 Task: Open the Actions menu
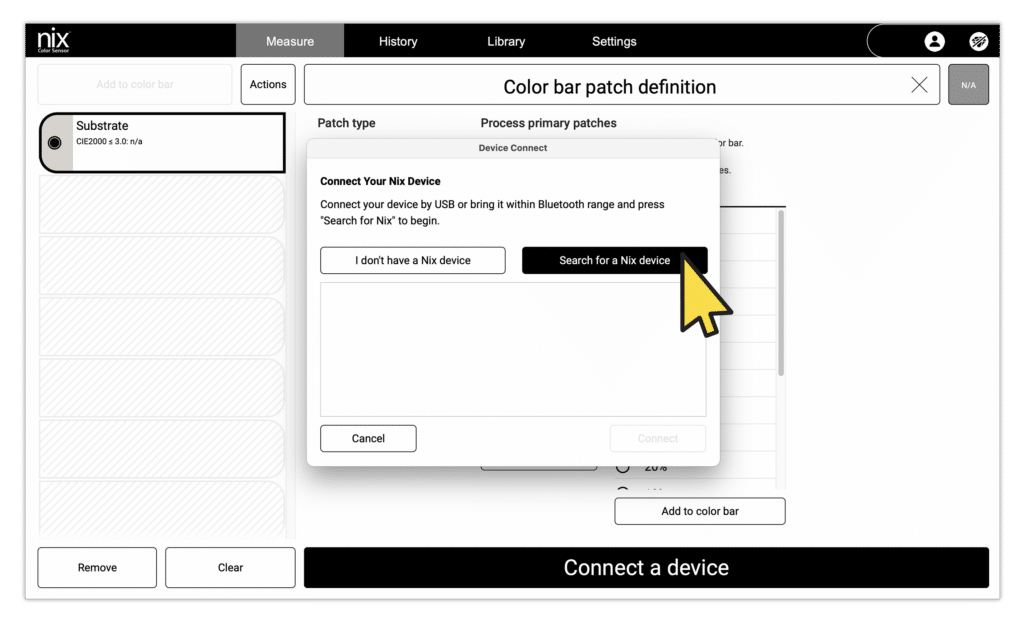[267, 84]
